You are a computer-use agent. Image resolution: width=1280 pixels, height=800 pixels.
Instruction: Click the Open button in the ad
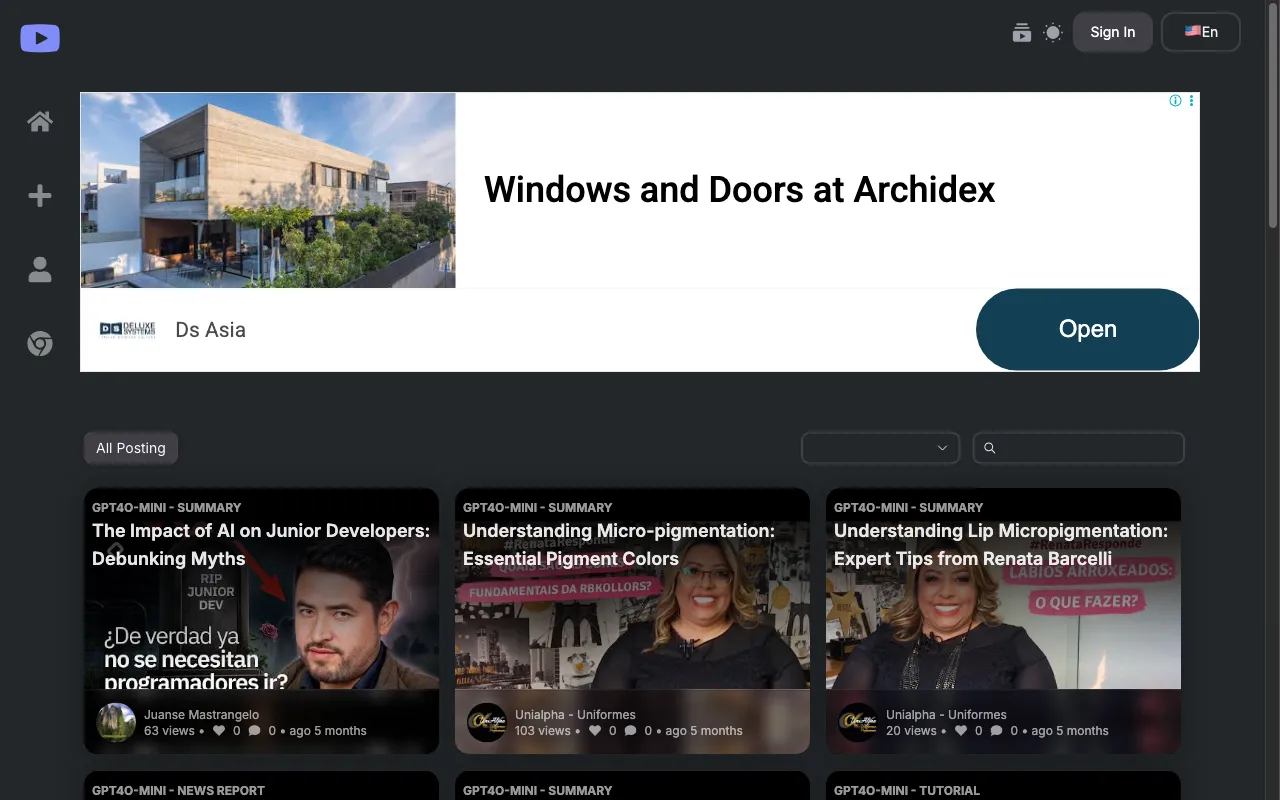1088,329
